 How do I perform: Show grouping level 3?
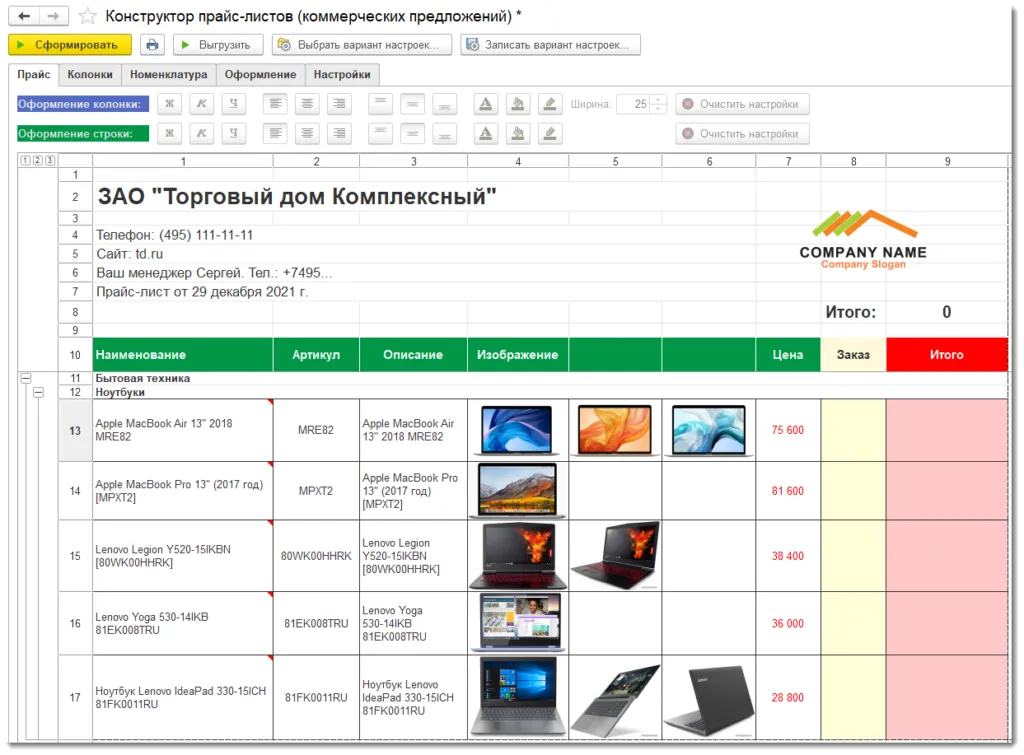[50, 160]
